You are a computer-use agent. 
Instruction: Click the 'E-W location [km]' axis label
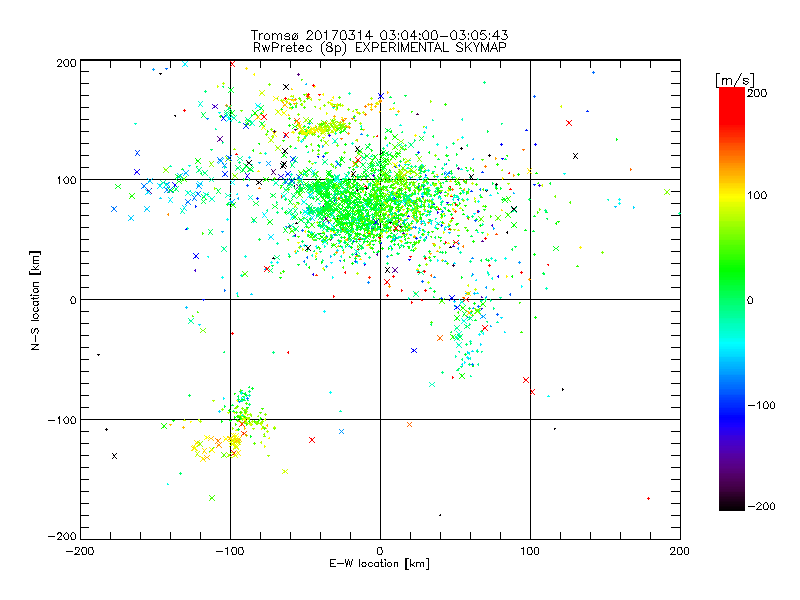380,563
